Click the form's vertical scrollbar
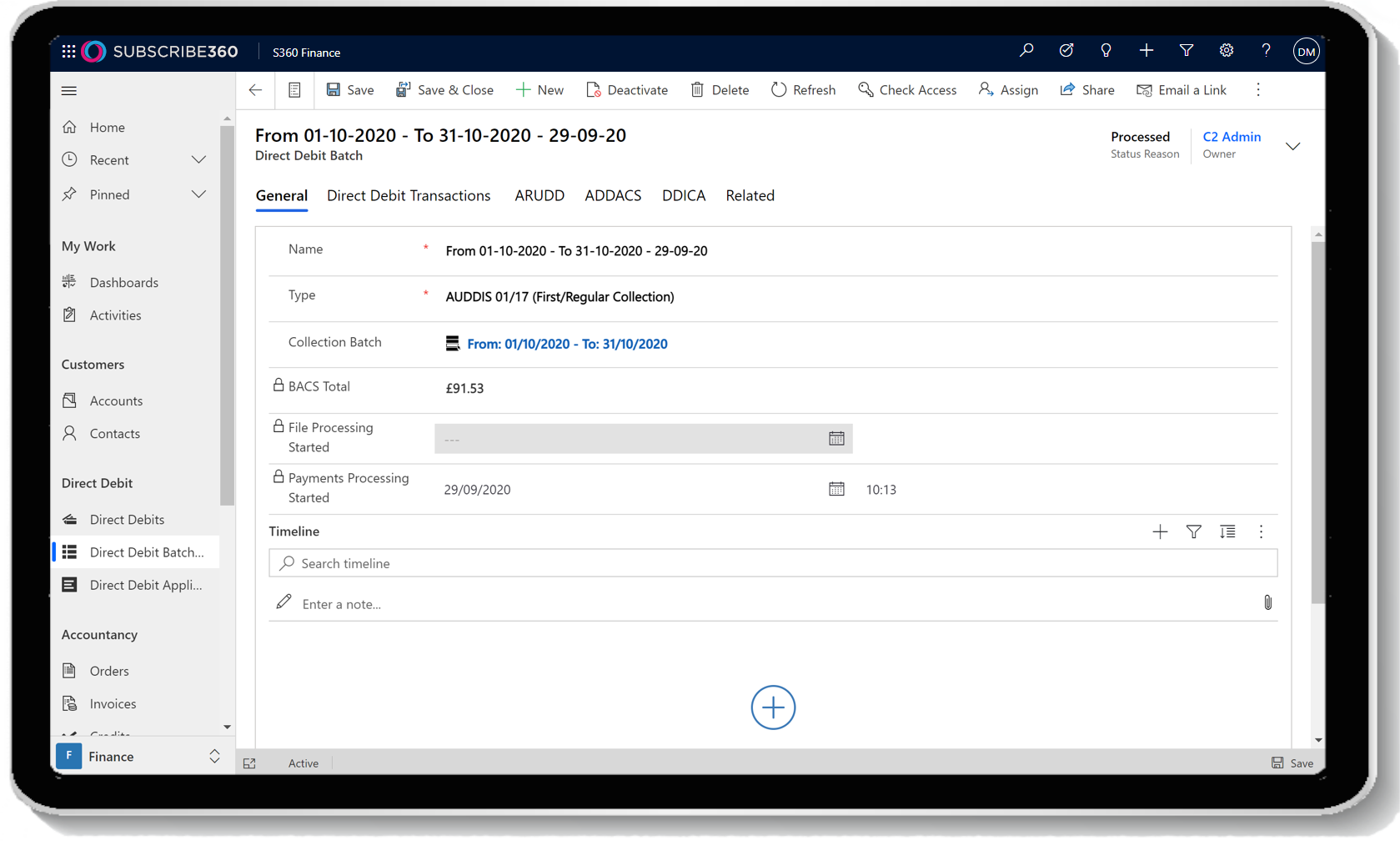 [1317, 417]
